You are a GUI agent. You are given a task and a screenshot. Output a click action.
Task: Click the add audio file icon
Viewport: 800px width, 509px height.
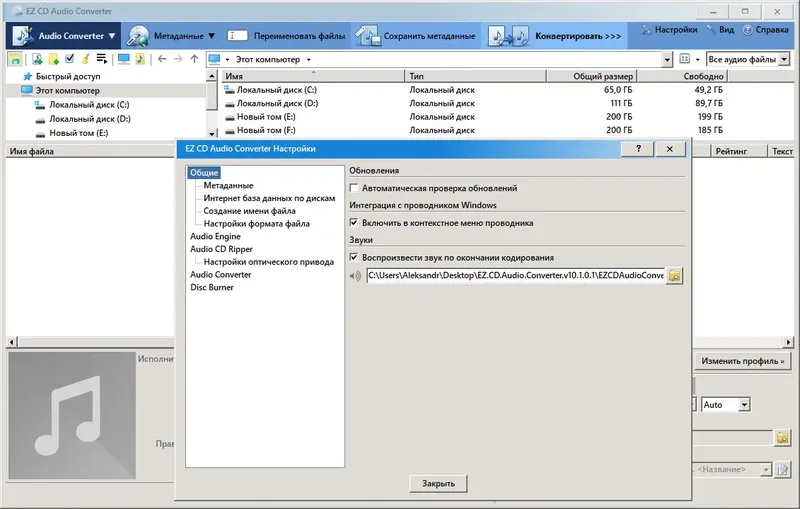click(x=37, y=59)
